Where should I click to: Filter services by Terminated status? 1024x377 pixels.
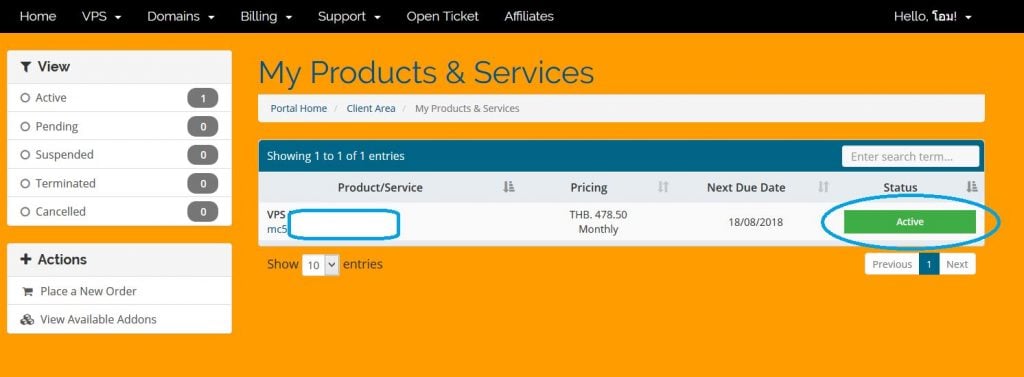click(119, 183)
